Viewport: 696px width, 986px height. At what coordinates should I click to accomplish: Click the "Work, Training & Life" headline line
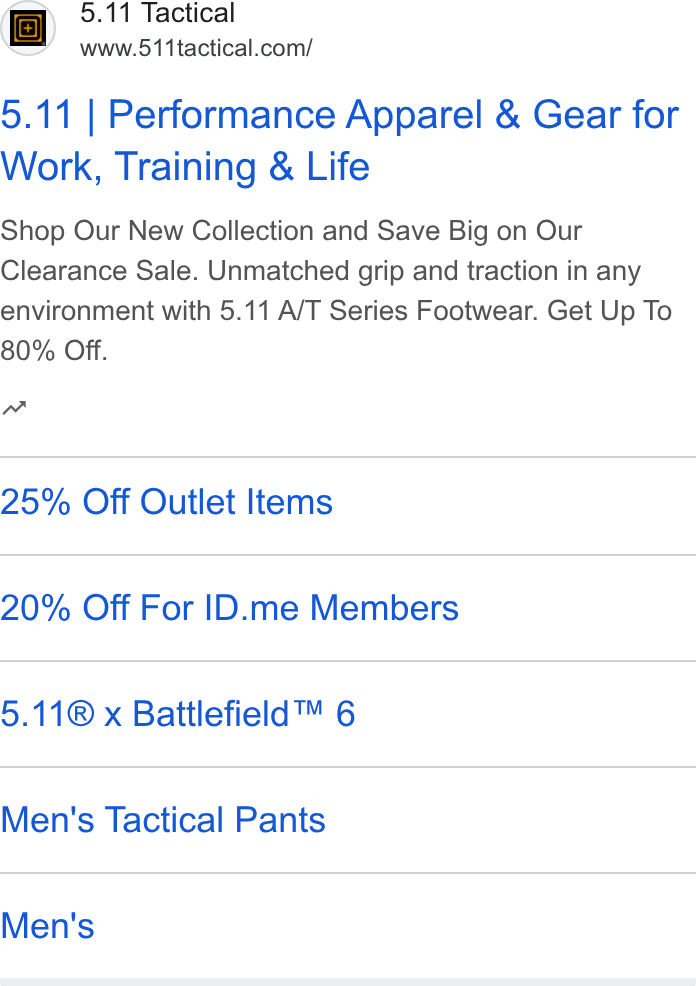pos(185,167)
